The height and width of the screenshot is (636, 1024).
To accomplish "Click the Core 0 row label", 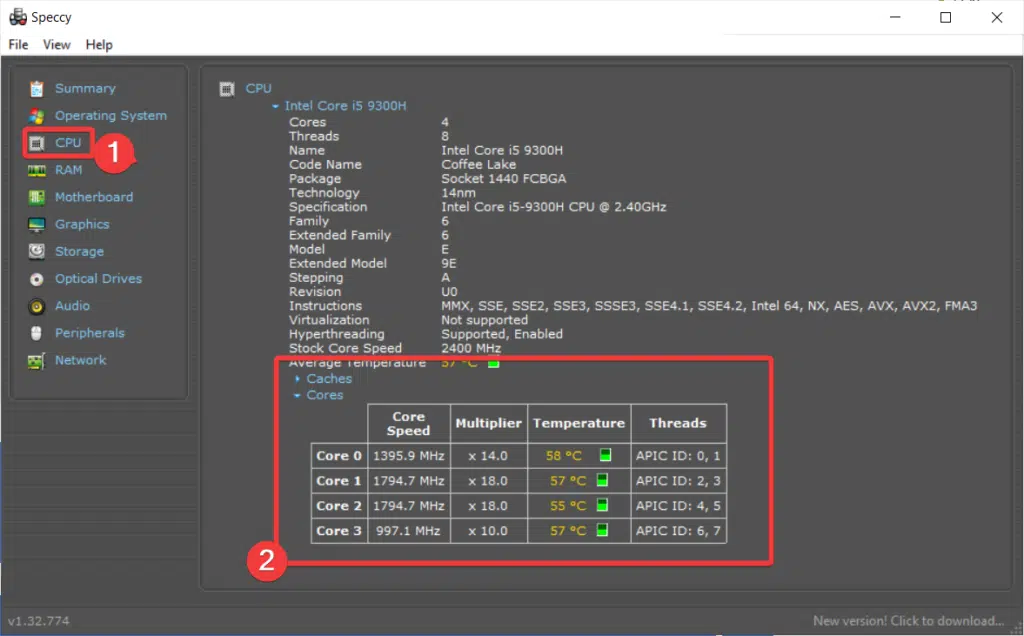I will 339,456.
